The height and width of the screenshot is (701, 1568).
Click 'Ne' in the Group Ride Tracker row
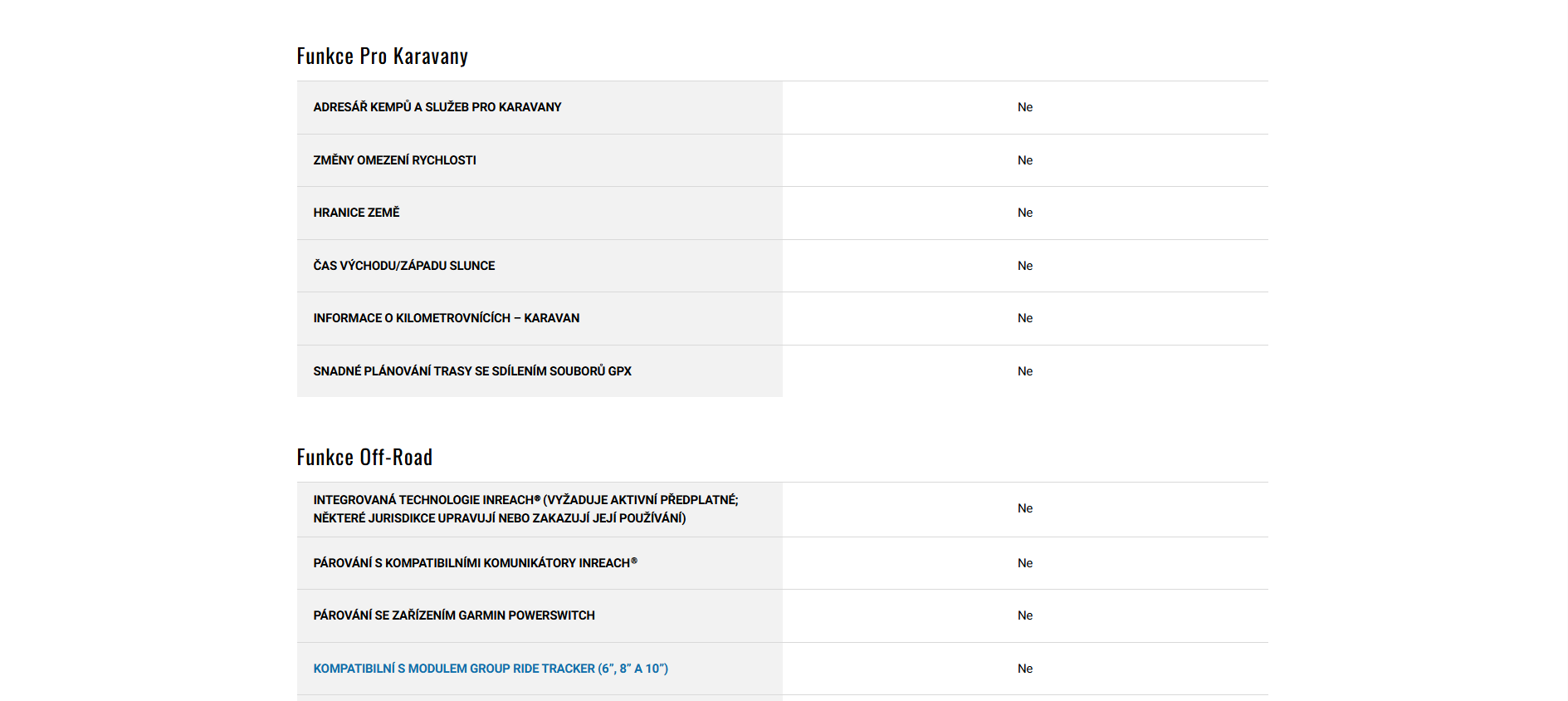(1025, 669)
